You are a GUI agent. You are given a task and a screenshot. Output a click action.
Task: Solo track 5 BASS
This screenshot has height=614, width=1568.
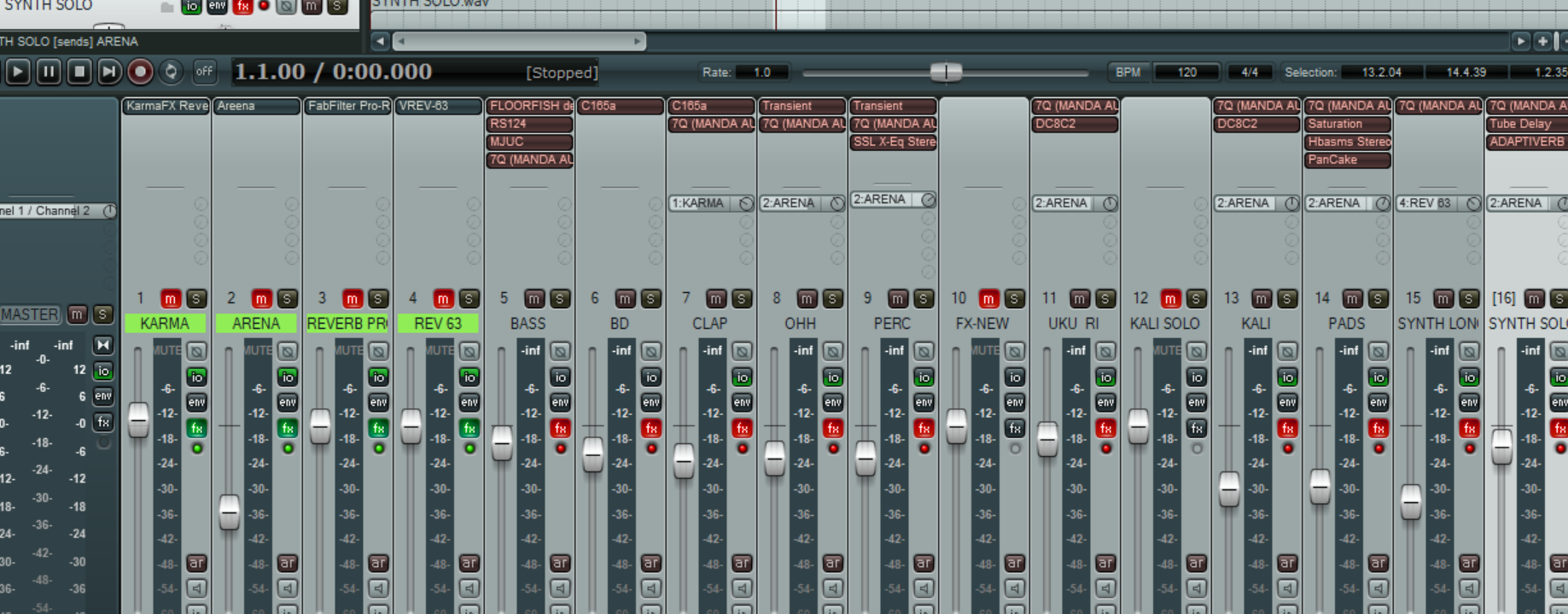coord(560,299)
